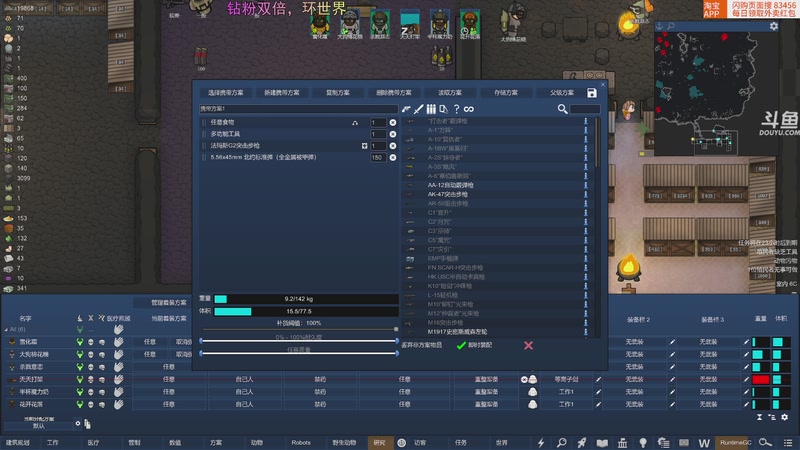Click the circle icon next to 研究
The height and width of the screenshot is (450, 800).
[402, 443]
